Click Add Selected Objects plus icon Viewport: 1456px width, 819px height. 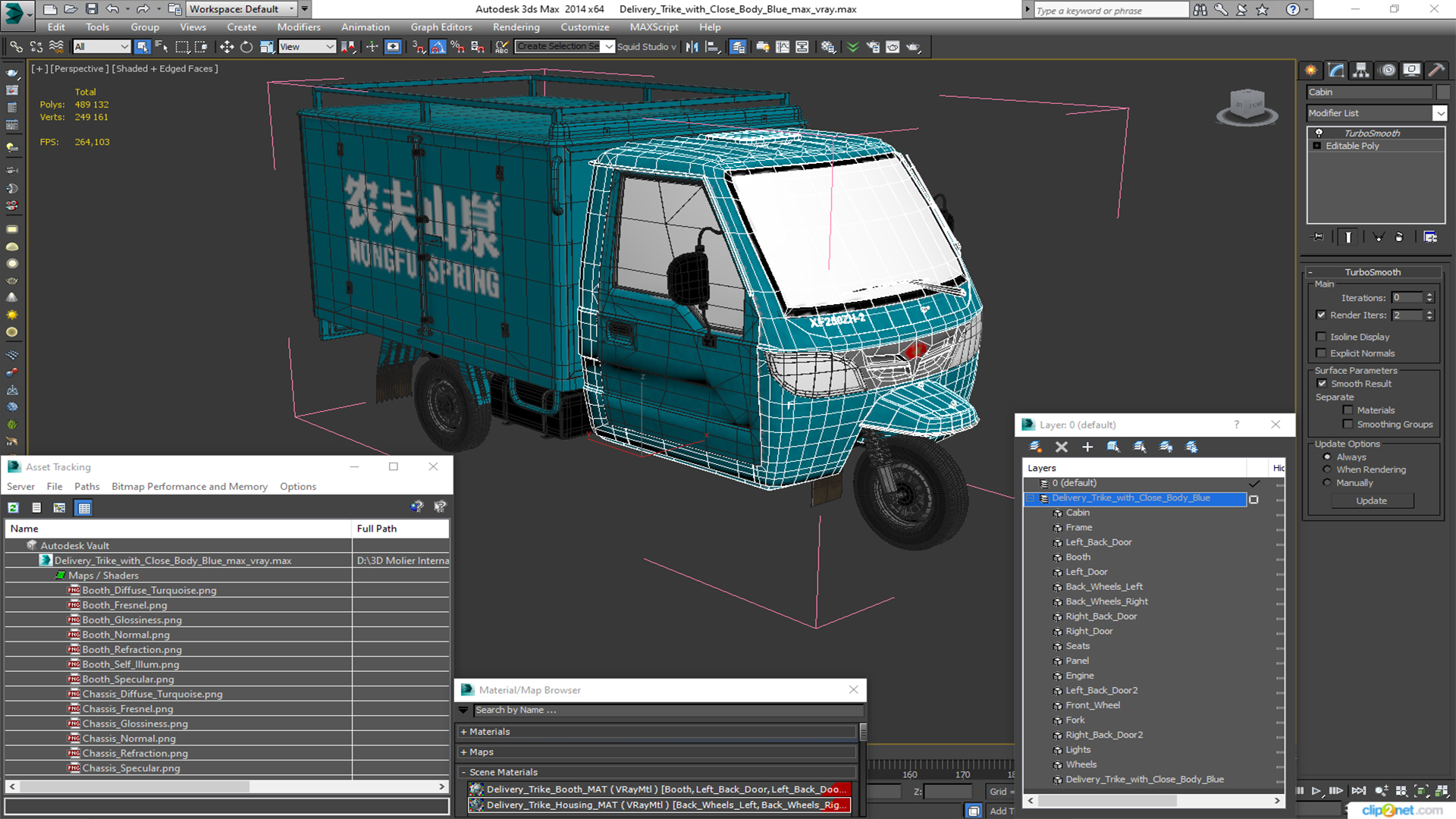pos(1087,447)
